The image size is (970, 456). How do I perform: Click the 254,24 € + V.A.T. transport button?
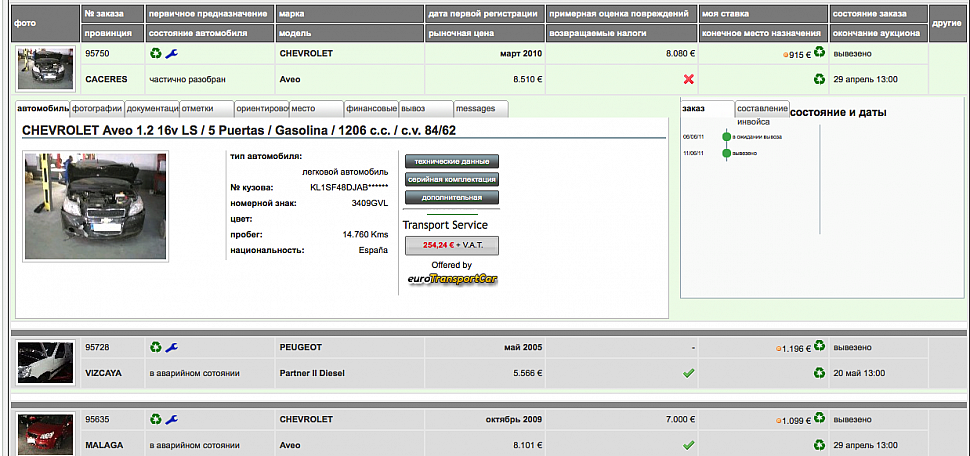pyautogui.click(x=452, y=245)
